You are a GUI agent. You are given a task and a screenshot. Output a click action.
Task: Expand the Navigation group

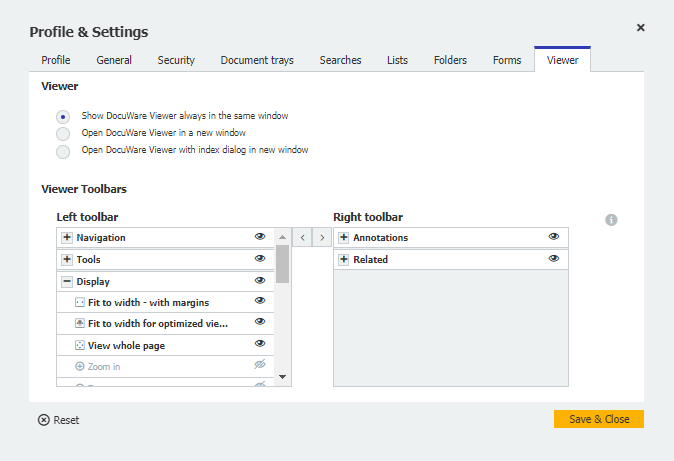(67, 238)
